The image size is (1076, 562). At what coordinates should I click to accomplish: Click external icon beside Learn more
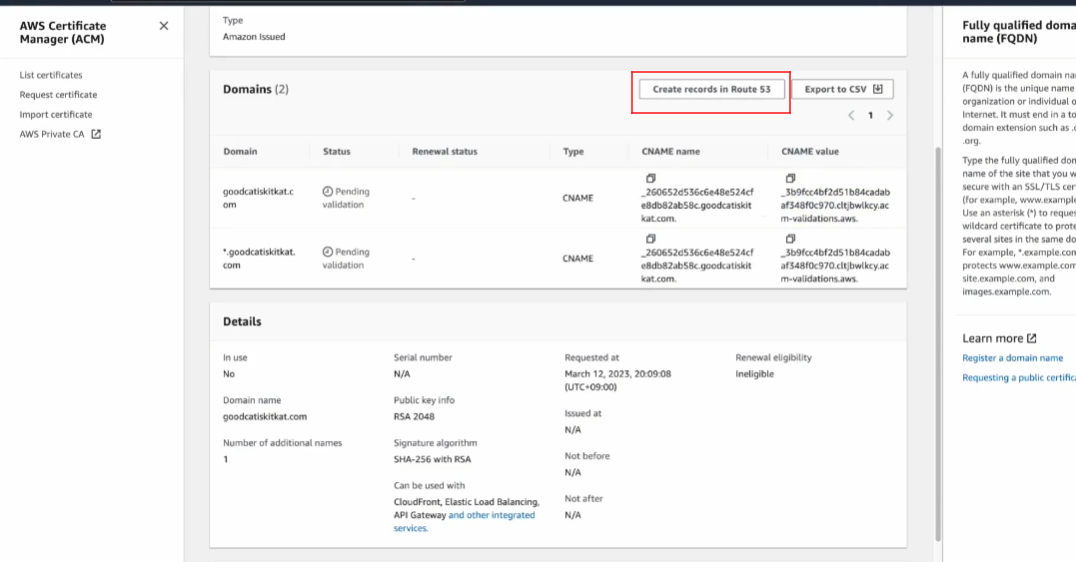[1031, 338]
